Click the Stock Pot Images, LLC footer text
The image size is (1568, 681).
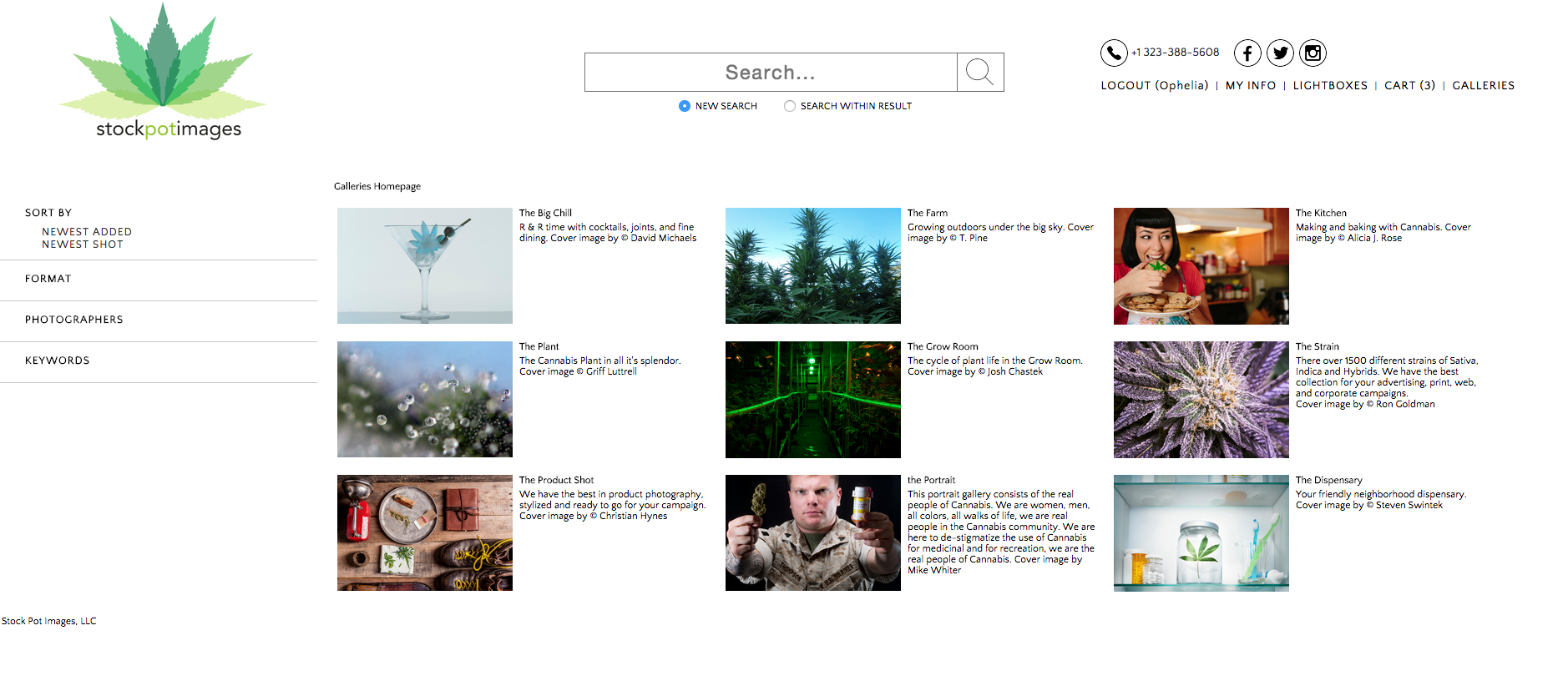49,621
